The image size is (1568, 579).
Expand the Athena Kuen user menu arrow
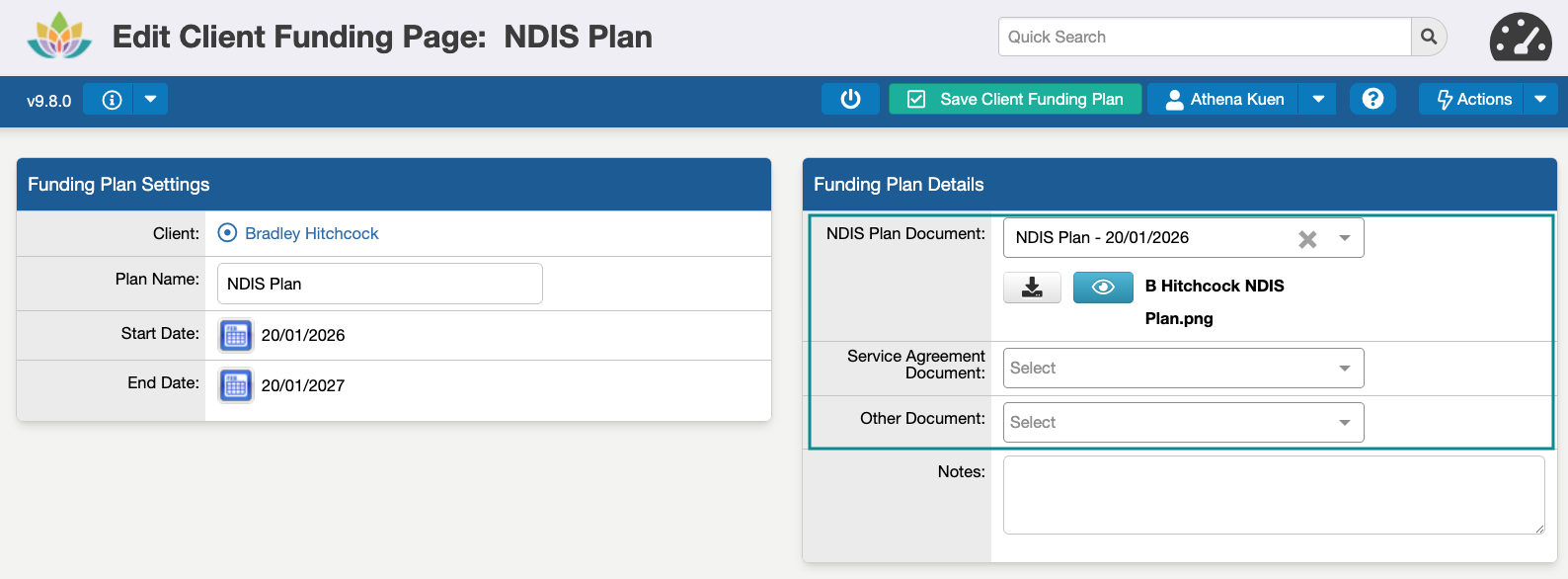coord(1318,99)
